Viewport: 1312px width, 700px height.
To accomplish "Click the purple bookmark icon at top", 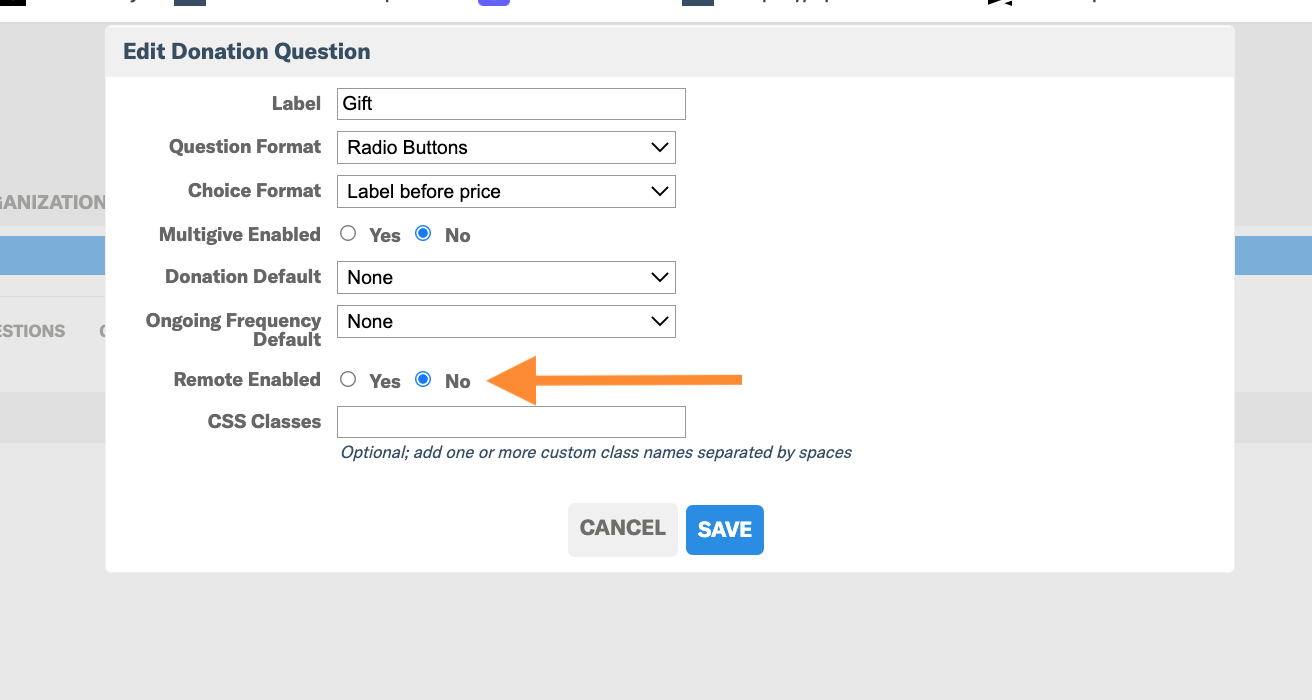I will [x=494, y=3].
